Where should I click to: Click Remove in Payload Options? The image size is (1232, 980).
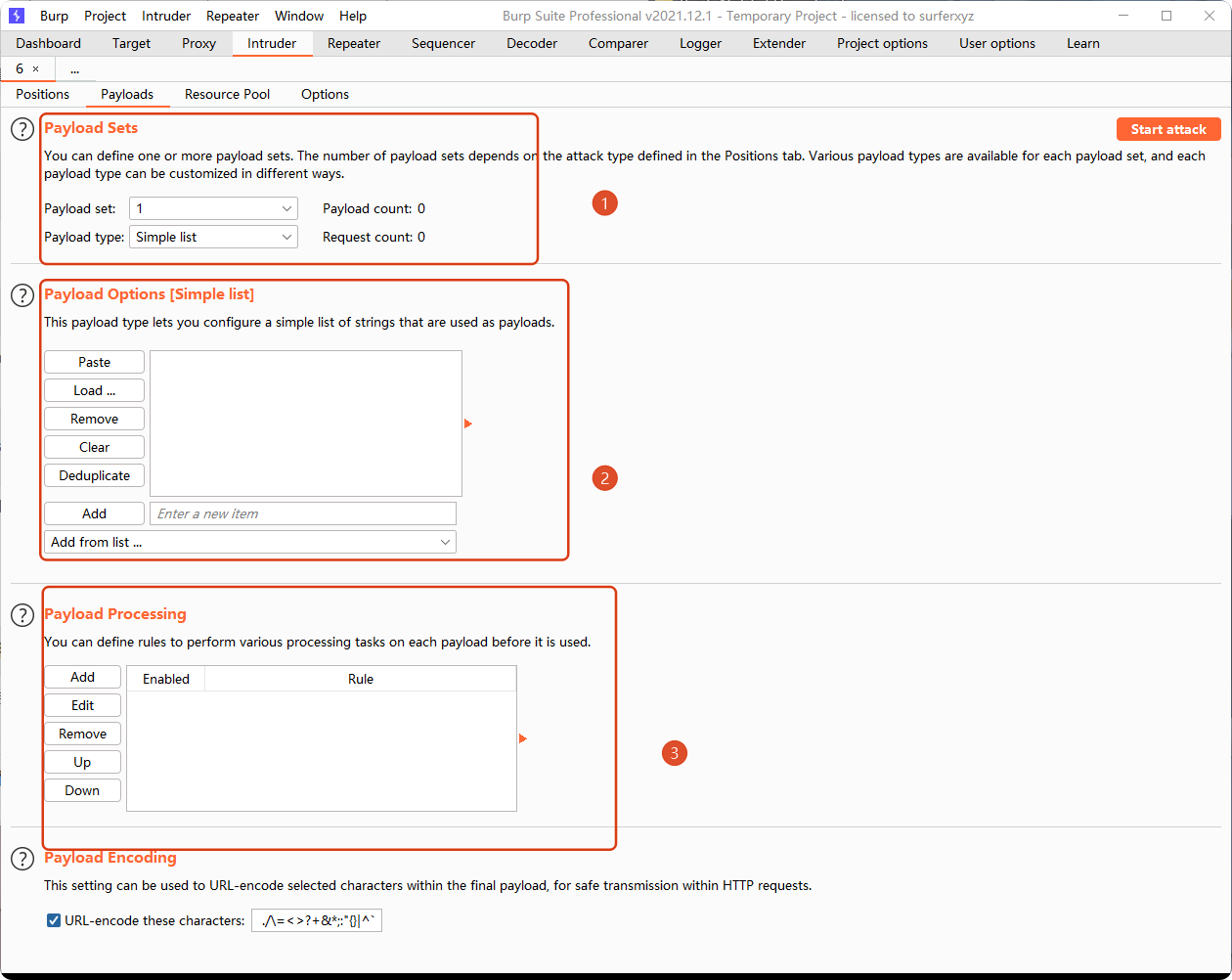pyautogui.click(x=94, y=419)
